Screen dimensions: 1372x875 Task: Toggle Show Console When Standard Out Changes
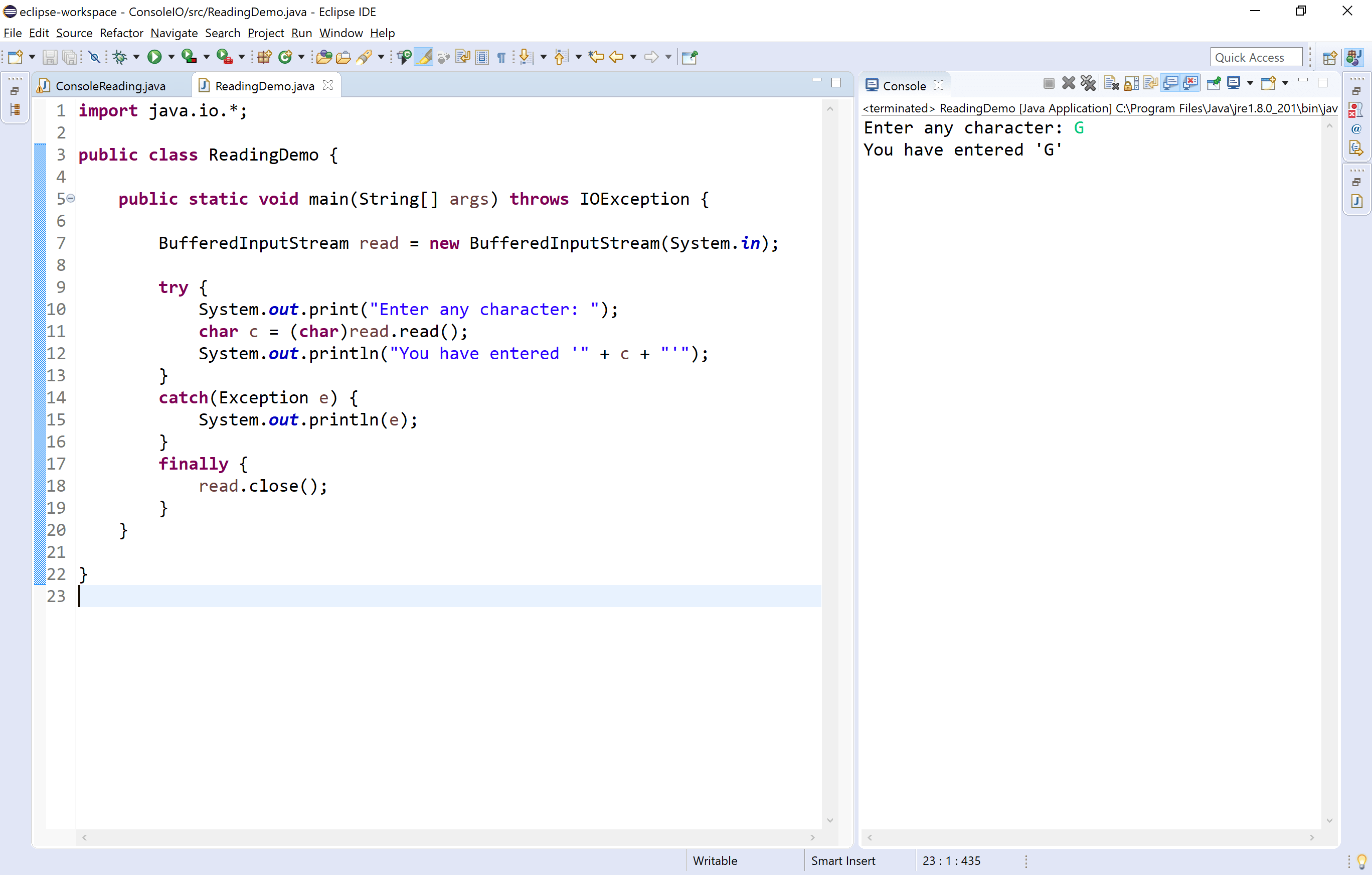1170,83
